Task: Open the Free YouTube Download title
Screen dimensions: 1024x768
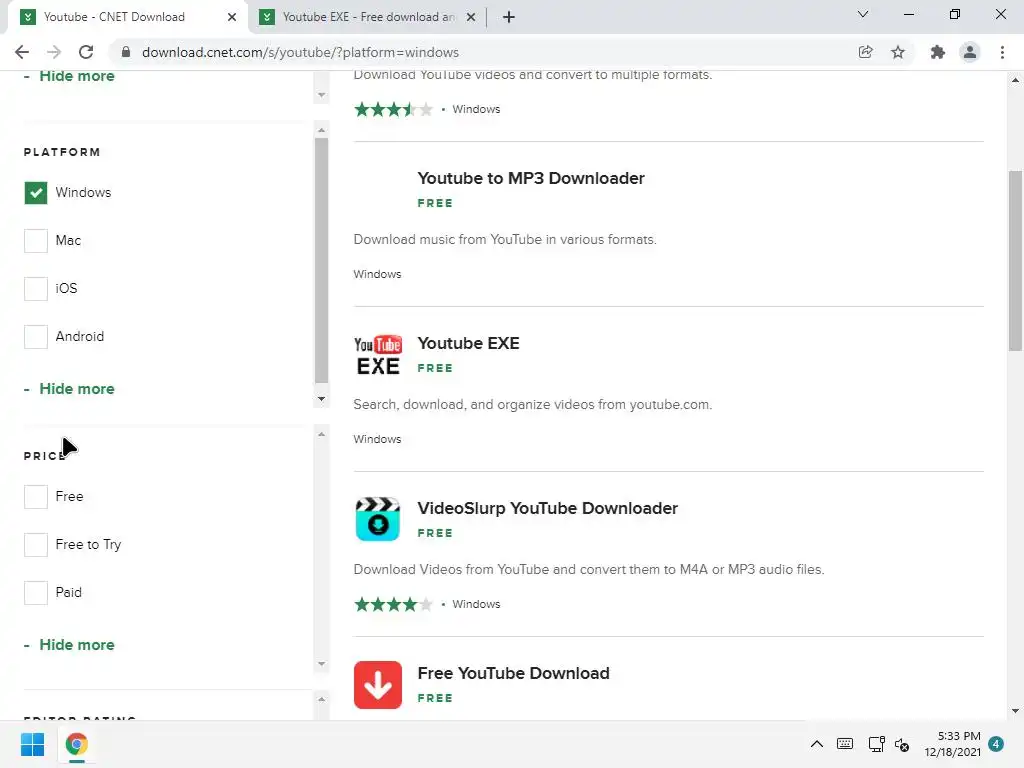Action: 513,673
